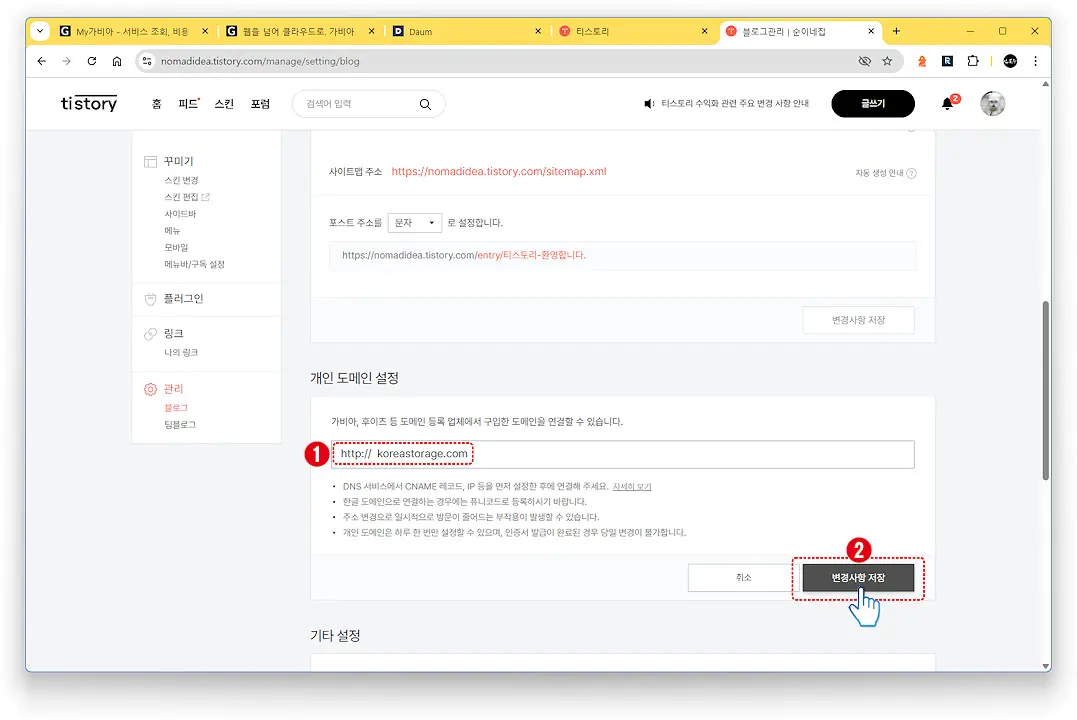Open the notification bell with badge 2
The height and width of the screenshot is (720, 1077).
pyautogui.click(x=947, y=104)
